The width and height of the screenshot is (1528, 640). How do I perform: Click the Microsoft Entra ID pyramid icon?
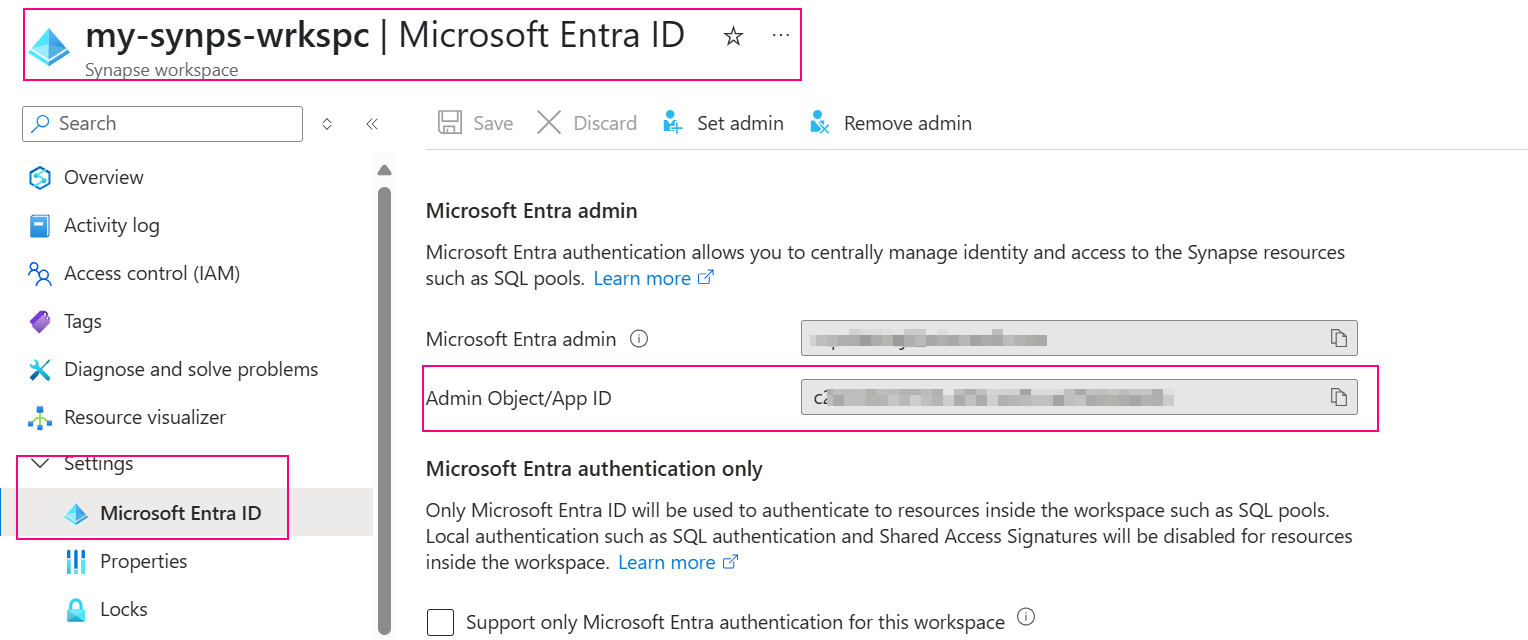pos(76,514)
